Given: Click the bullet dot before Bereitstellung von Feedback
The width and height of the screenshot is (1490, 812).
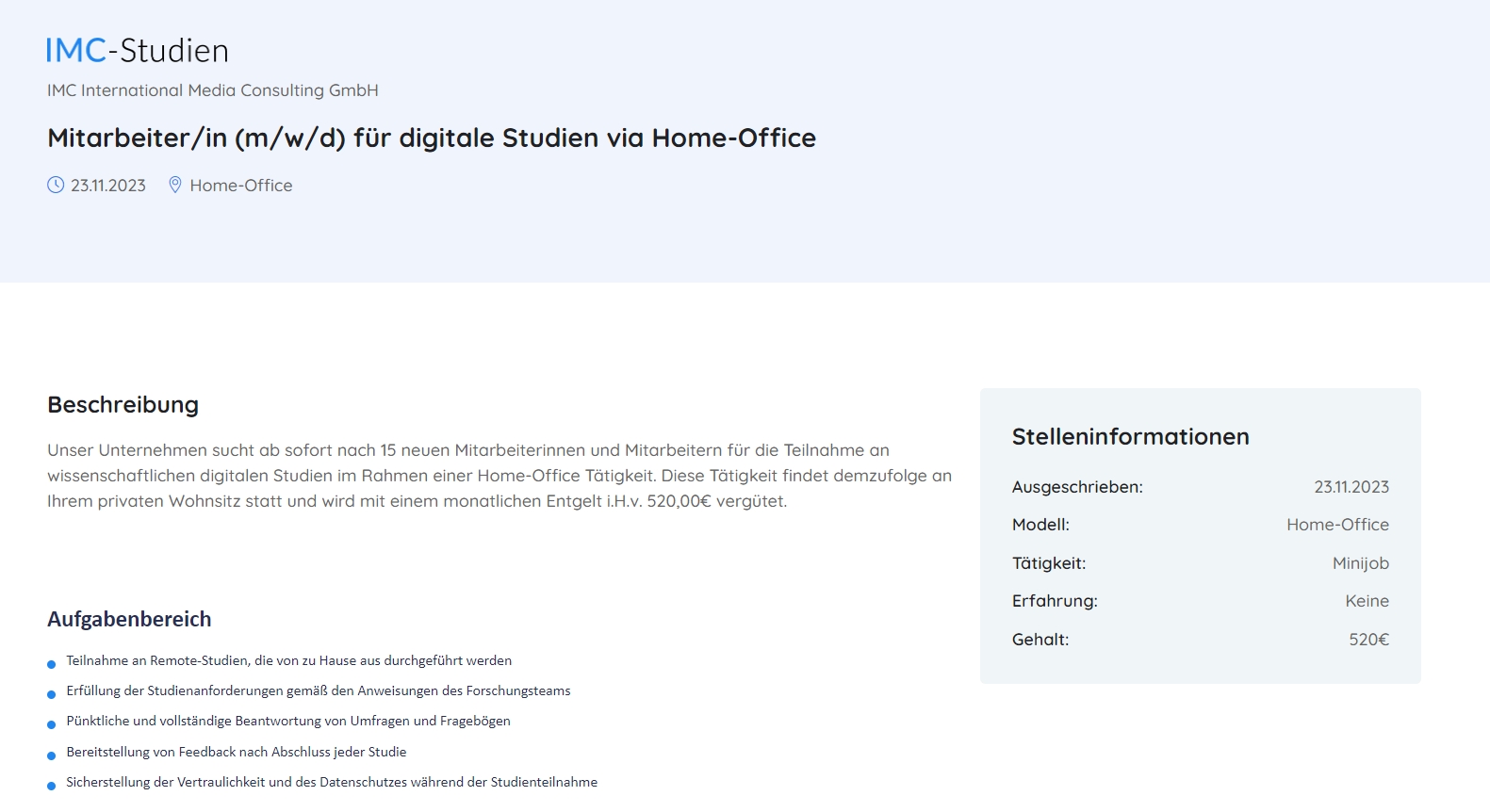Looking at the screenshot, I should pyautogui.click(x=52, y=755).
